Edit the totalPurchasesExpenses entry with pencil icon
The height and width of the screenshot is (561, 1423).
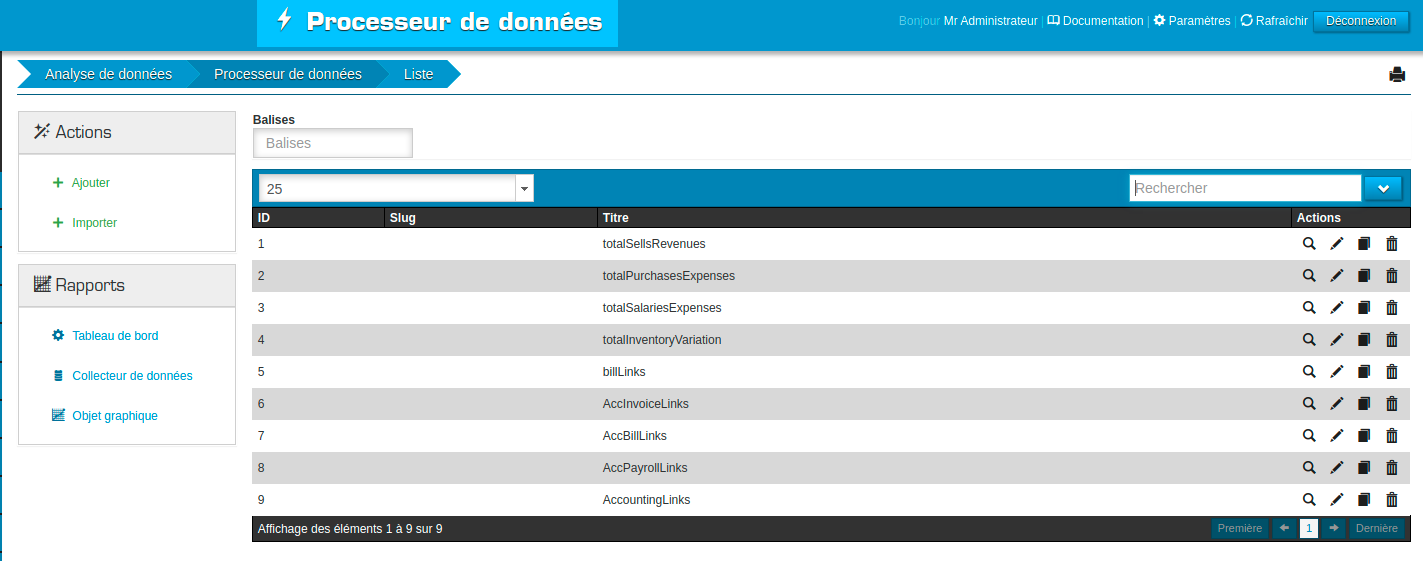point(1336,276)
